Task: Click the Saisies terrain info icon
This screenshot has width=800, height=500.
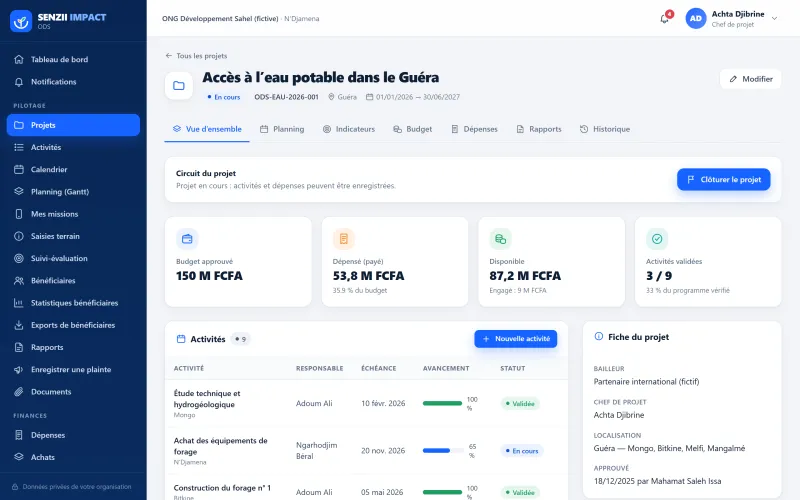Action: (x=19, y=236)
